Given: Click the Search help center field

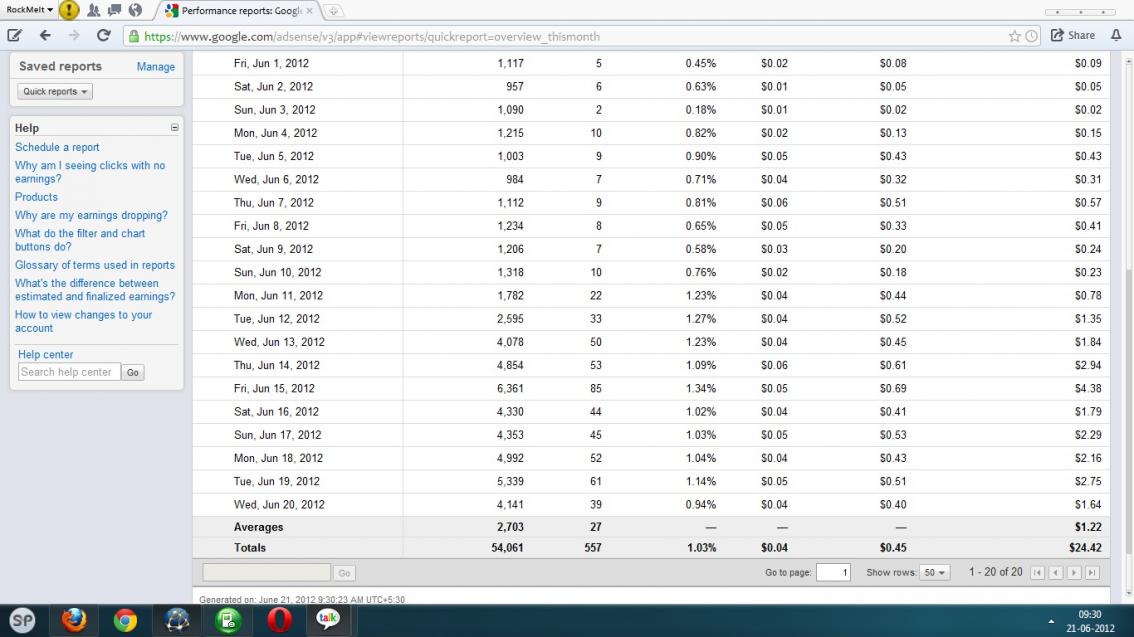Looking at the screenshot, I should coord(69,372).
